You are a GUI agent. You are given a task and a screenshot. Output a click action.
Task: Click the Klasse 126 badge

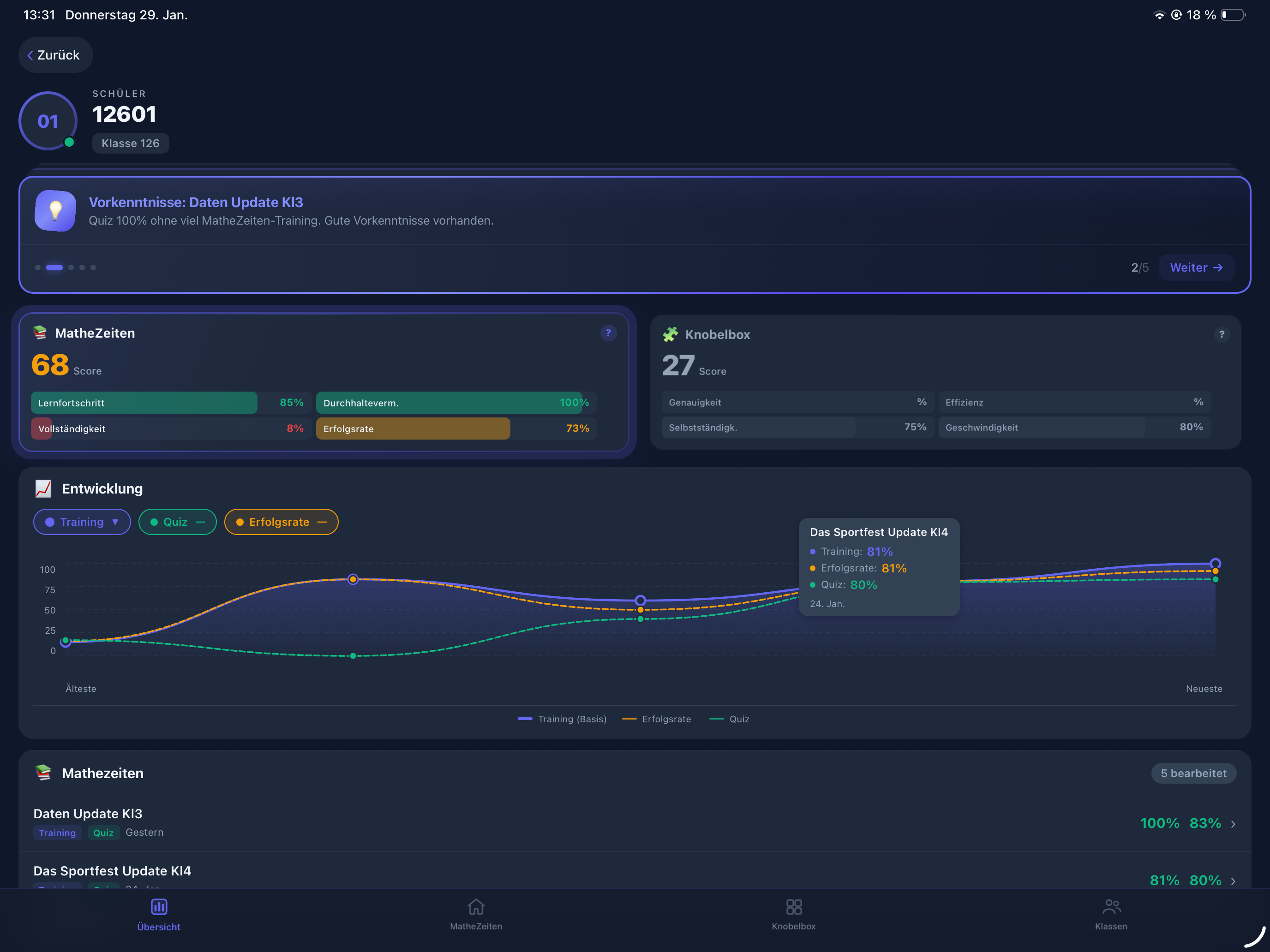pyautogui.click(x=130, y=143)
